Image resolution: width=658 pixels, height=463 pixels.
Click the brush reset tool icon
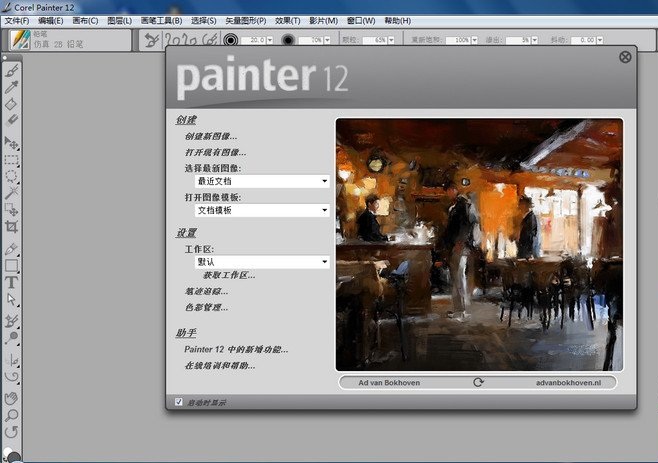[x=151, y=40]
